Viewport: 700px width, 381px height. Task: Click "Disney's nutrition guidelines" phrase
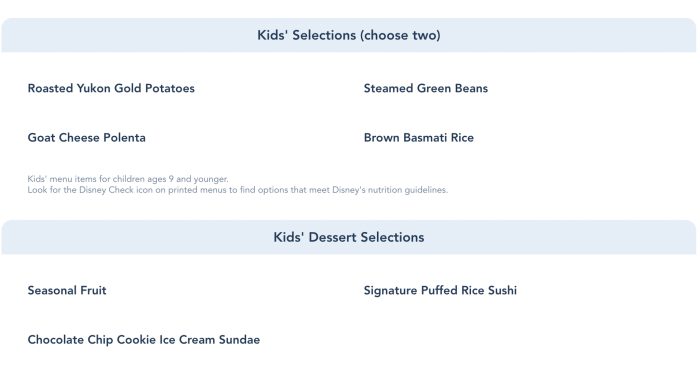tap(389, 190)
